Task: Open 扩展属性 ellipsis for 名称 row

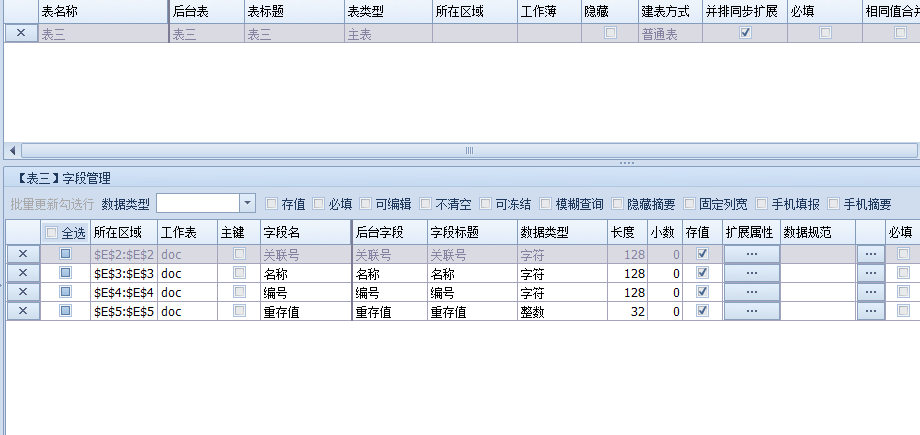Action: 751,273
